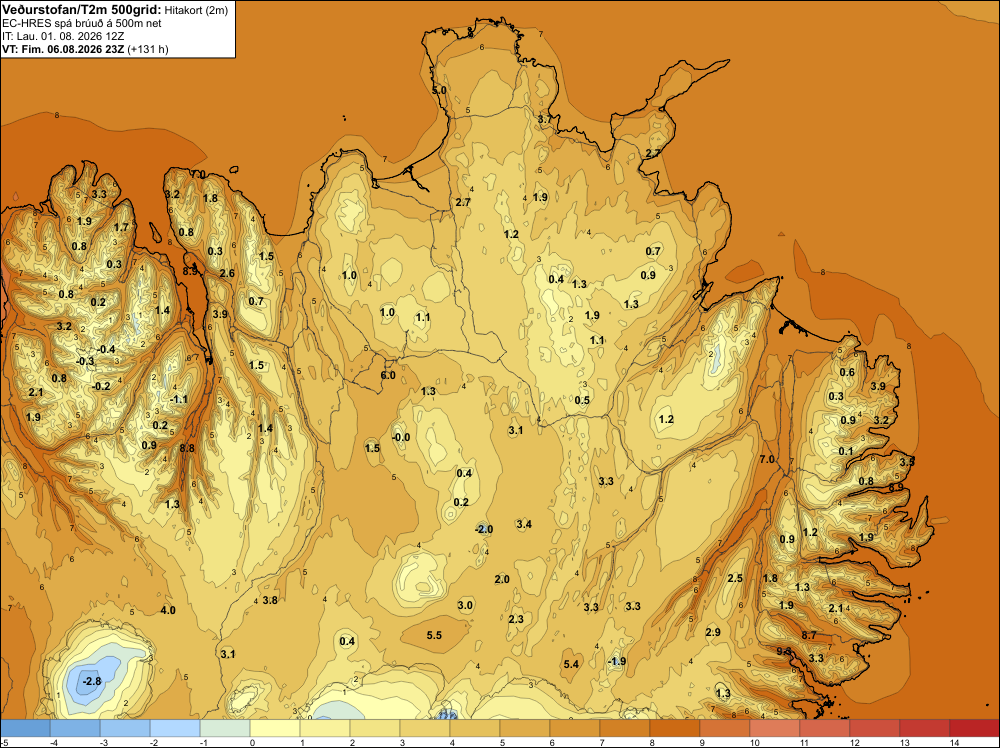Select the -1.9 temperature value
1000x748 pixels.
pos(617,661)
